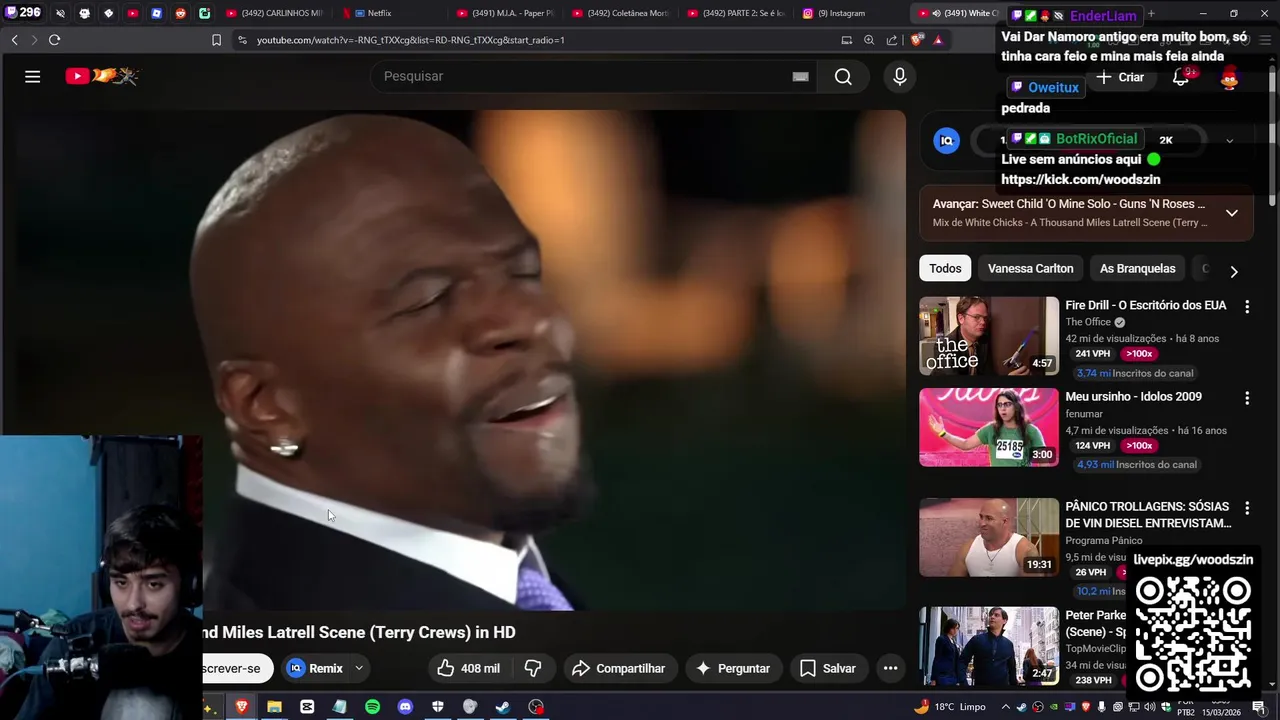Viewport: 1280px width, 720px height.
Task: Open Discord from the taskbar
Action: coord(405,707)
